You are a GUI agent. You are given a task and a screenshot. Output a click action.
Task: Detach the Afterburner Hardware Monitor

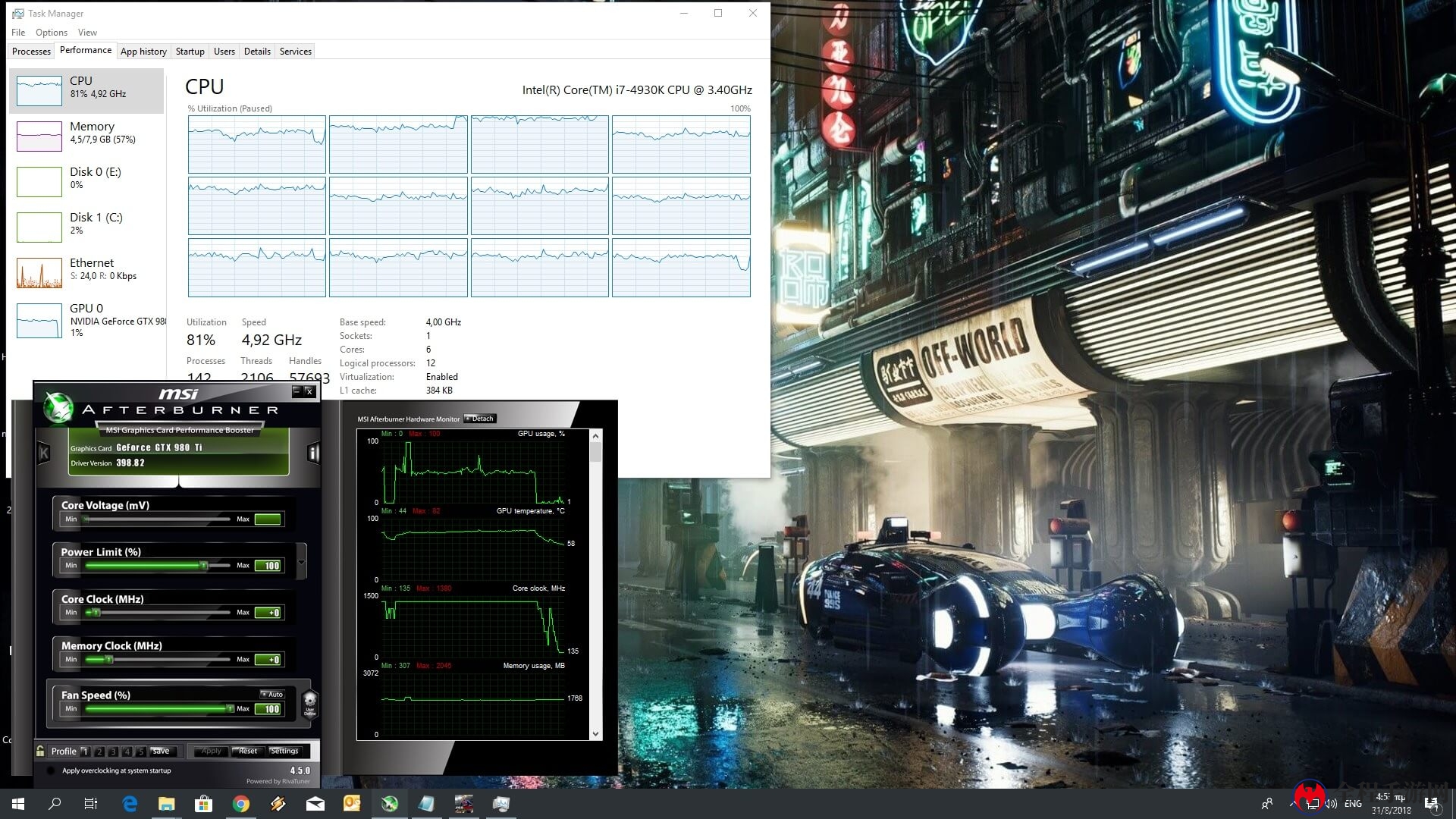480,419
